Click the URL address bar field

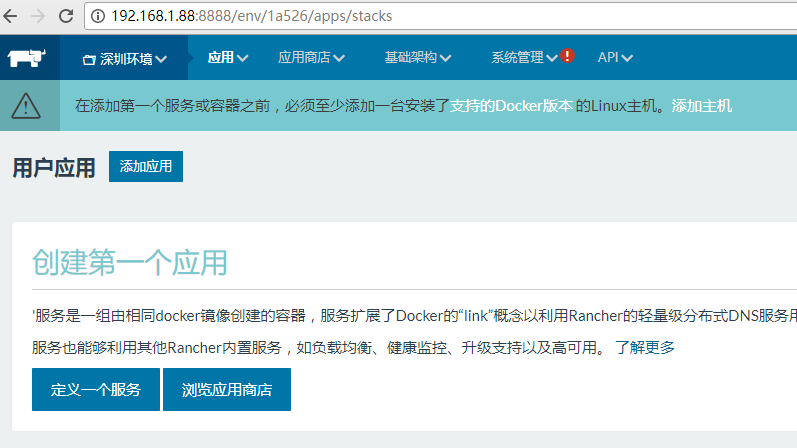(x=441, y=16)
